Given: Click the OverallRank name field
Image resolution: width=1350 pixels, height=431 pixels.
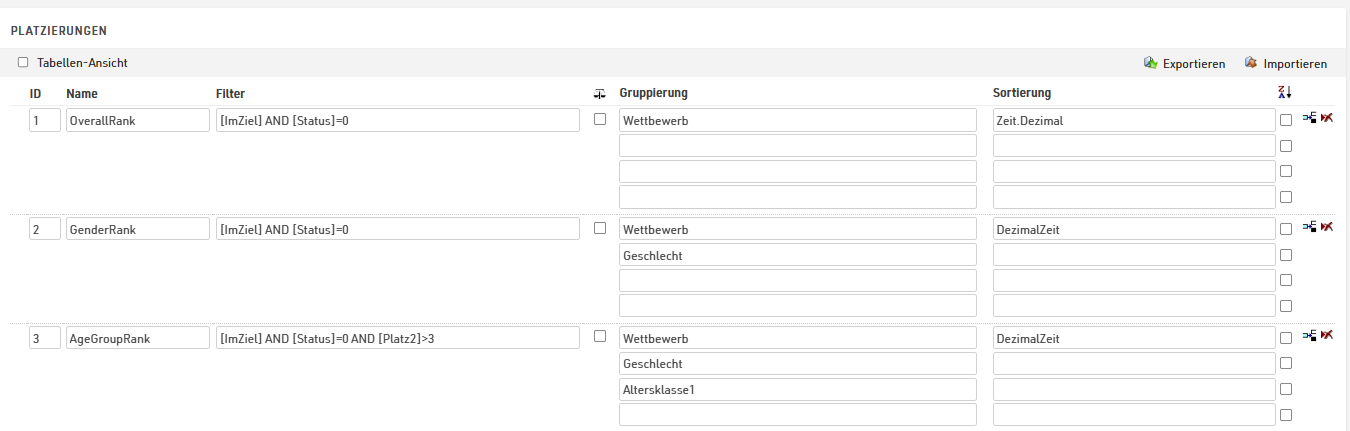Looking at the screenshot, I should tap(136, 120).
